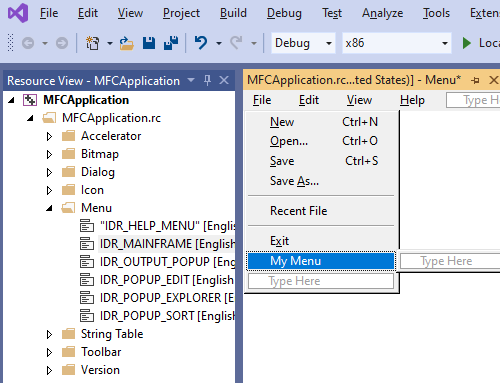The image size is (500, 383).
Task: Click the Redo arrow icon
Action: [236, 43]
